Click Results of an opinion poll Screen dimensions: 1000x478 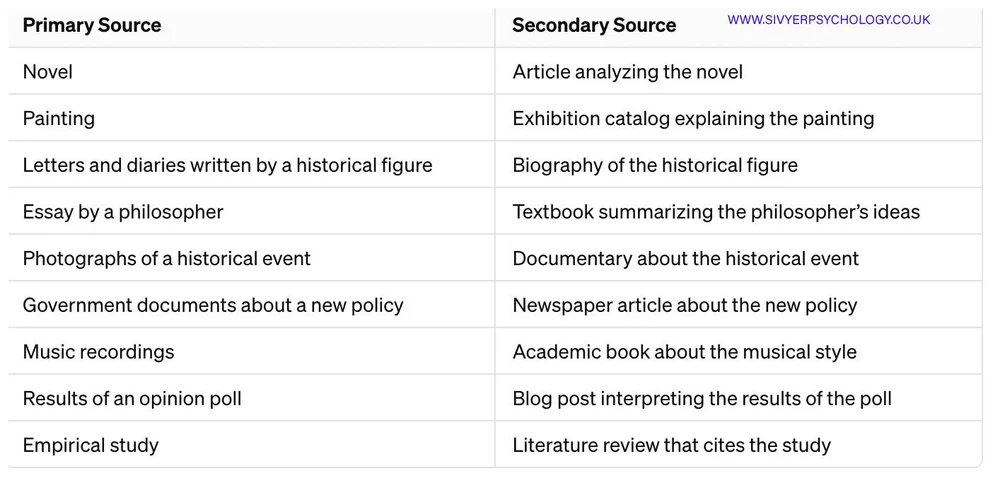pos(132,399)
